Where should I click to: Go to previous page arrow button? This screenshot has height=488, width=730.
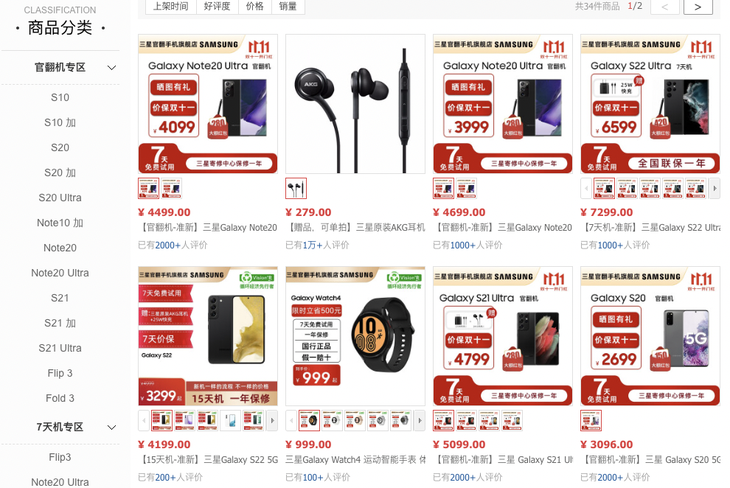click(664, 7)
